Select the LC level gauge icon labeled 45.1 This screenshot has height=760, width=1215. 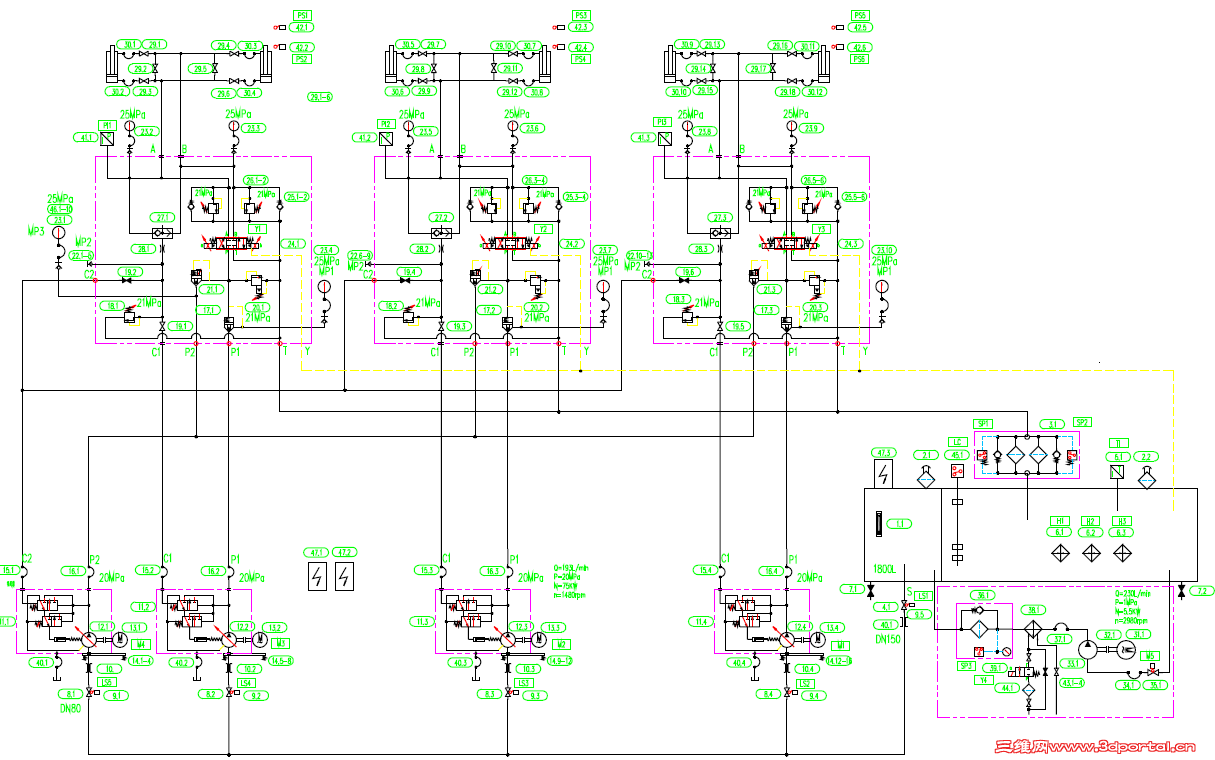tap(957, 471)
